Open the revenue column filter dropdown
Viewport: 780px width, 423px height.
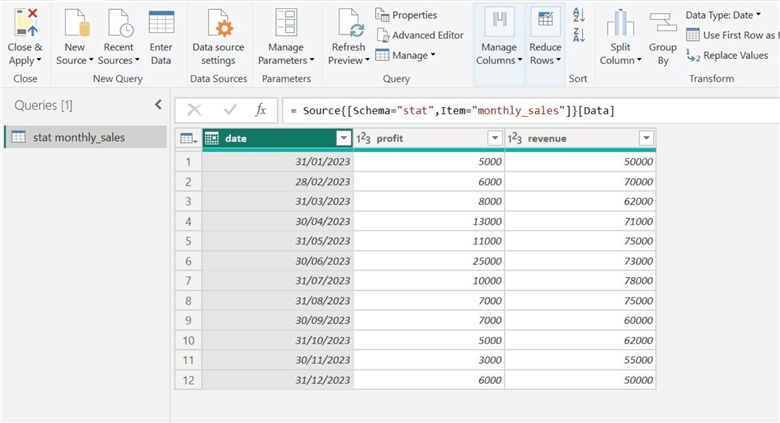646,139
